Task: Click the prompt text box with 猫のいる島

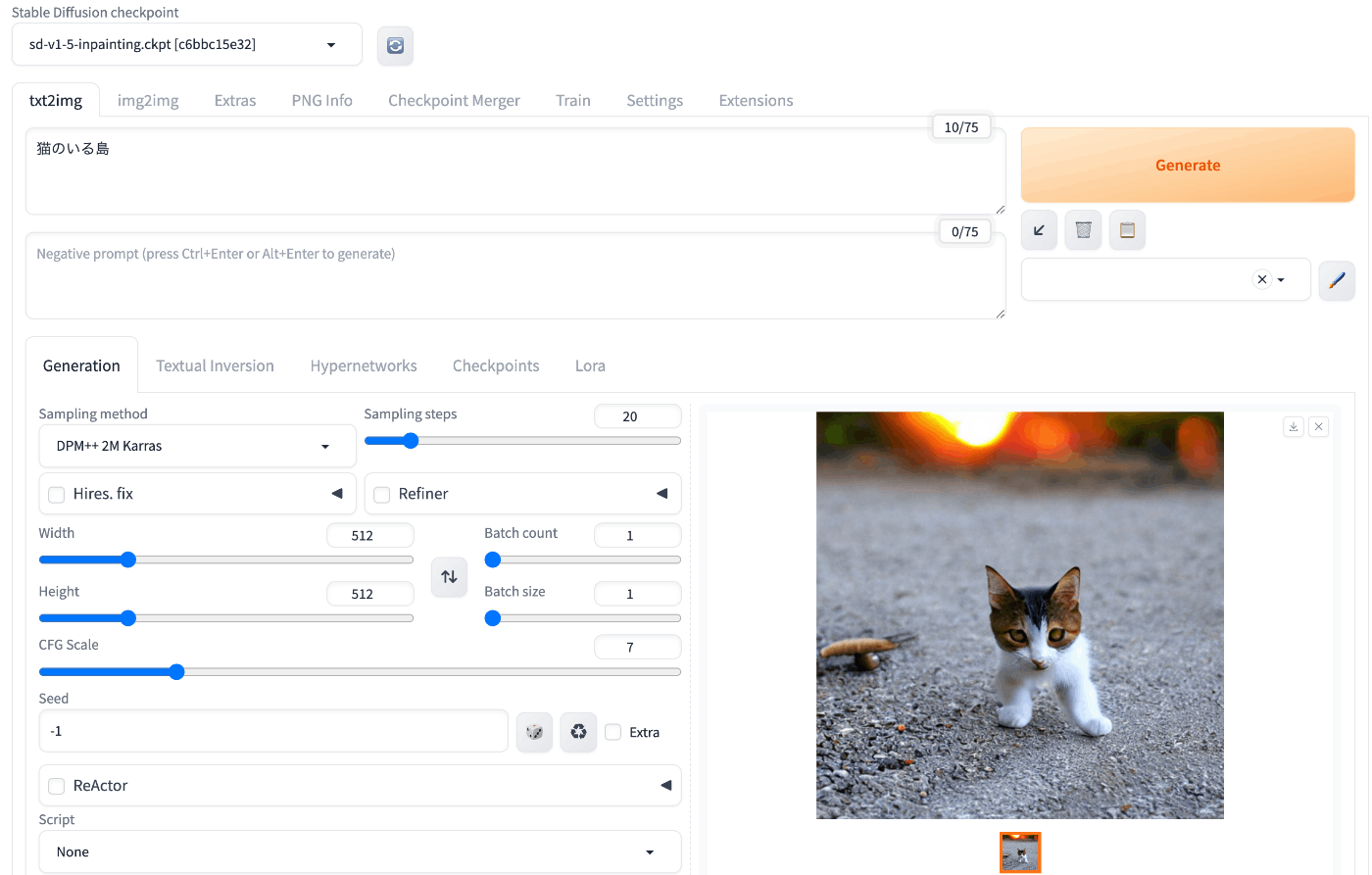Action: (x=515, y=171)
